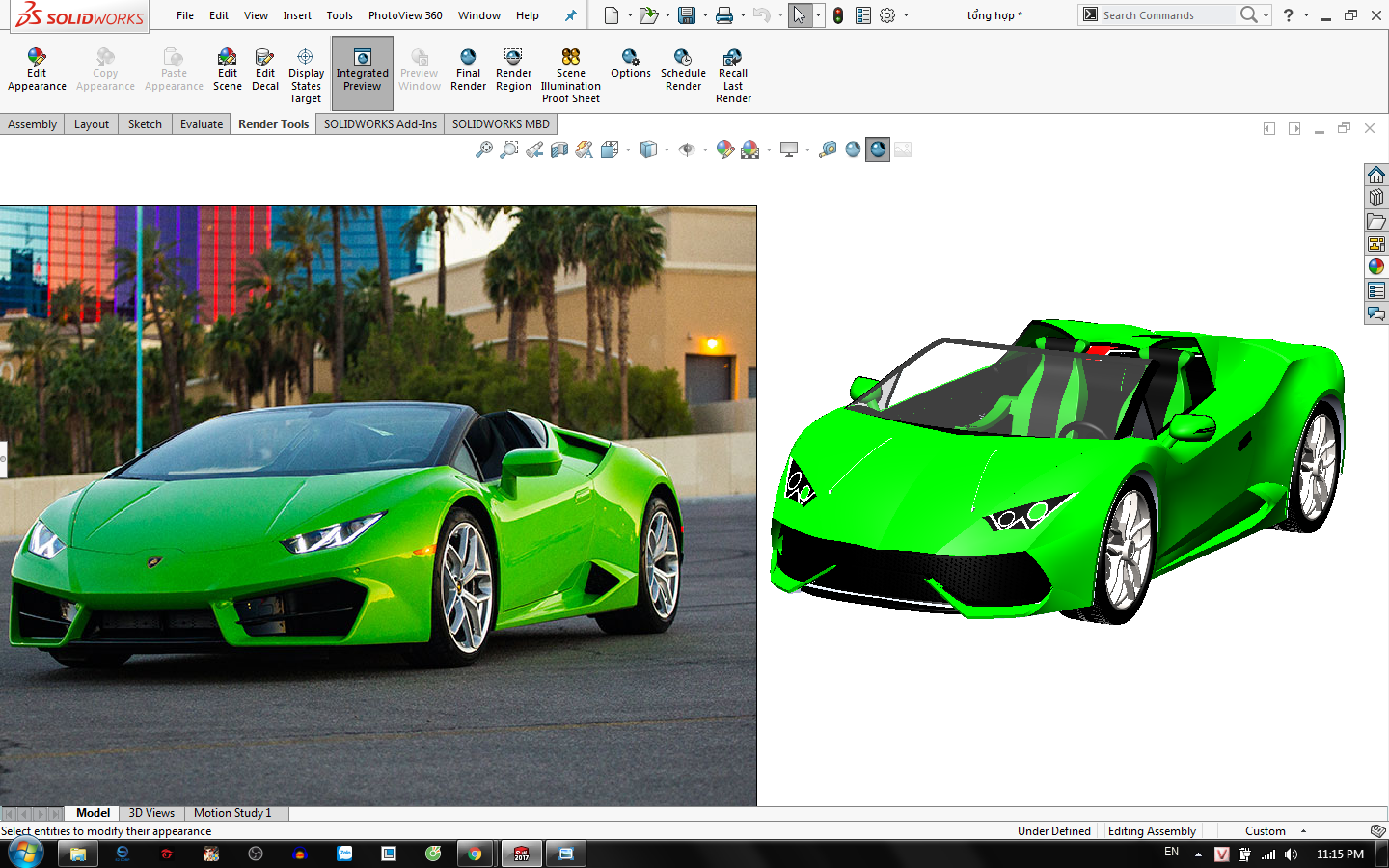The height and width of the screenshot is (868, 1389).
Task: Open the Edit Decal tool
Action: coord(265,69)
